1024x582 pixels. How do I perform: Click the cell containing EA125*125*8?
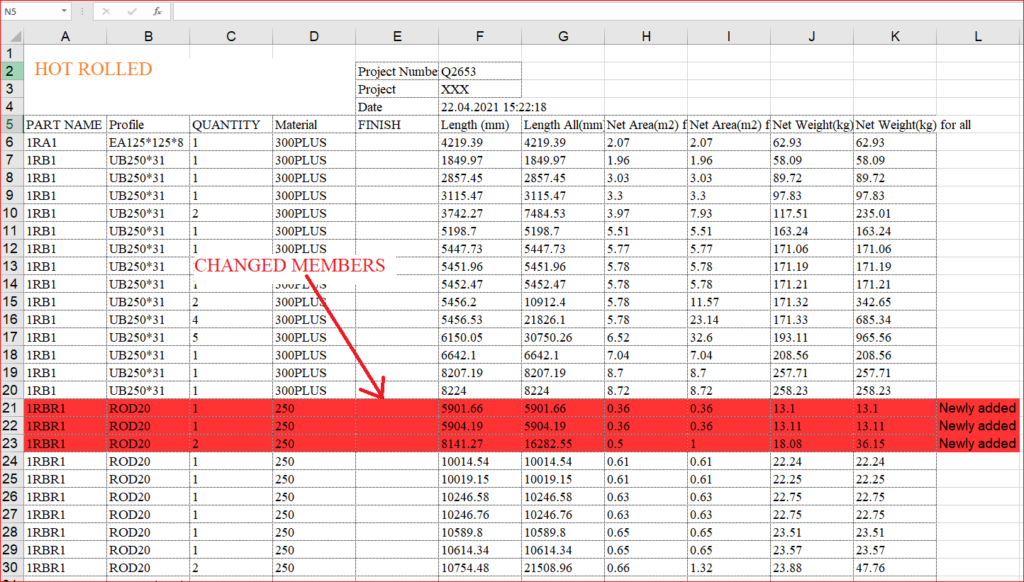pyautogui.click(x=148, y=142)
